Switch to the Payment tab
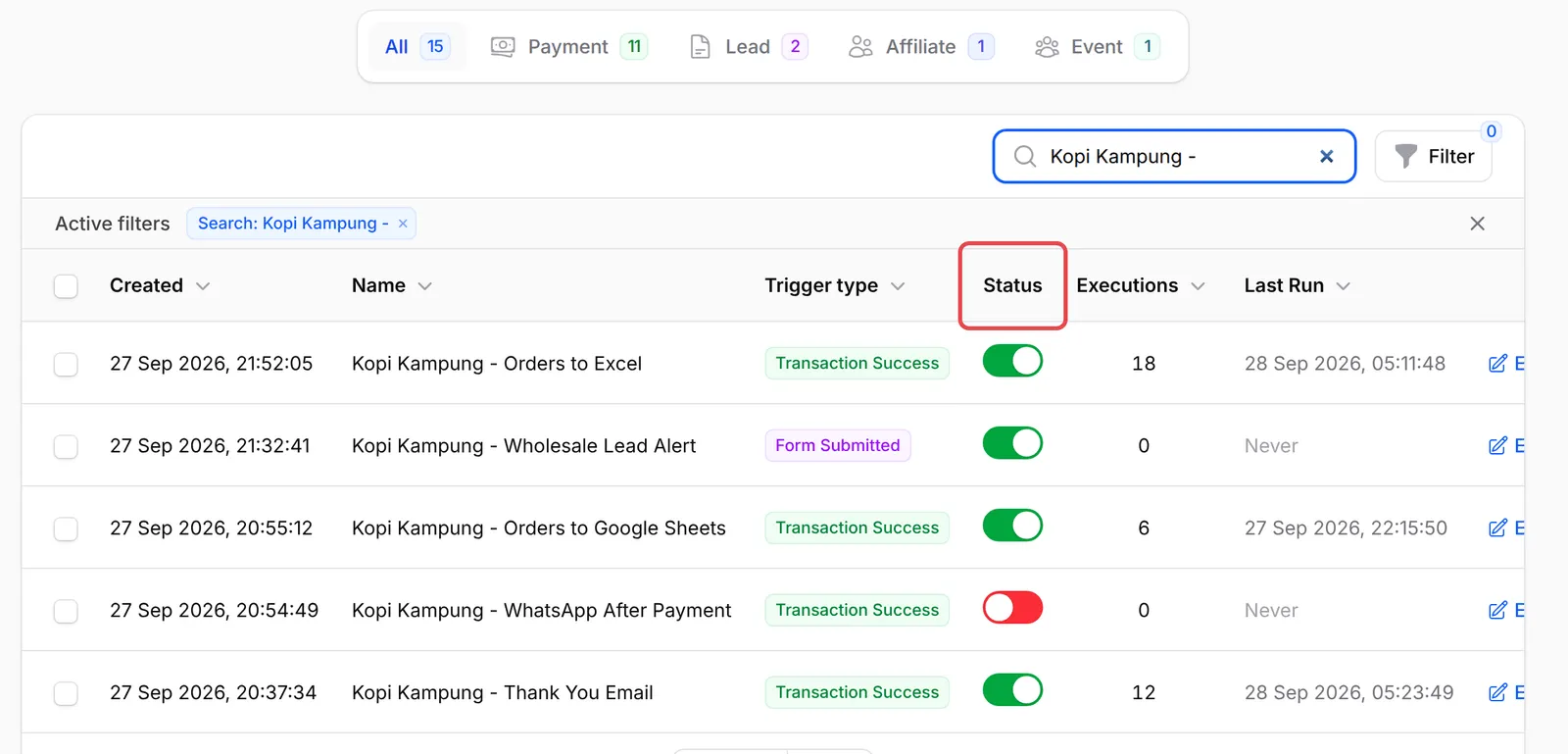1568x754 pixels. point(569,47)
